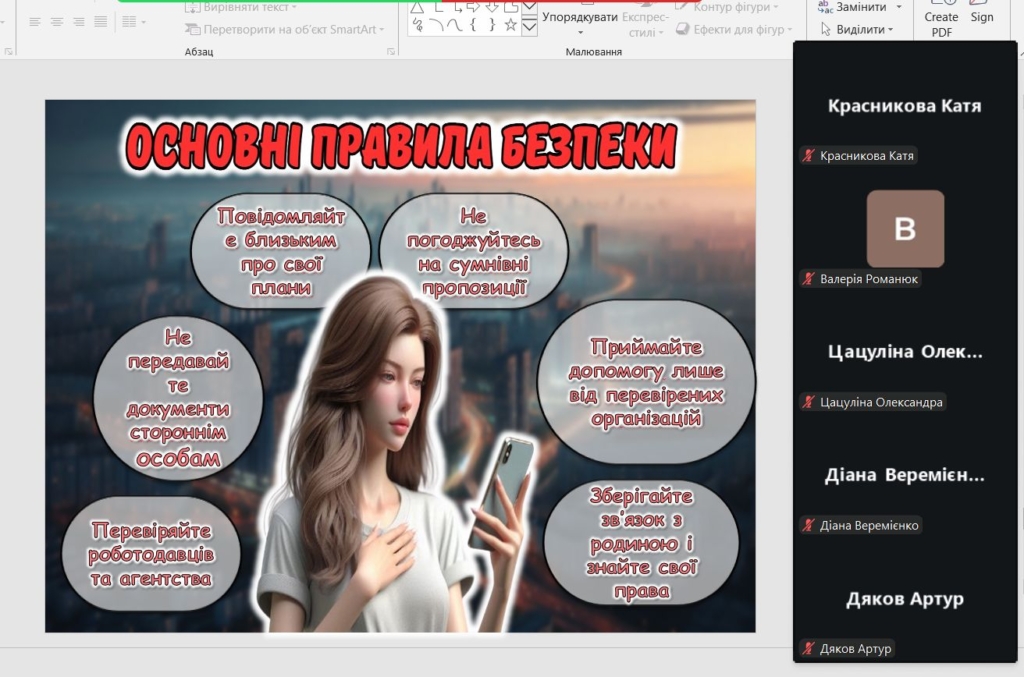Click the Sign button in ribbon

[982, 17]
